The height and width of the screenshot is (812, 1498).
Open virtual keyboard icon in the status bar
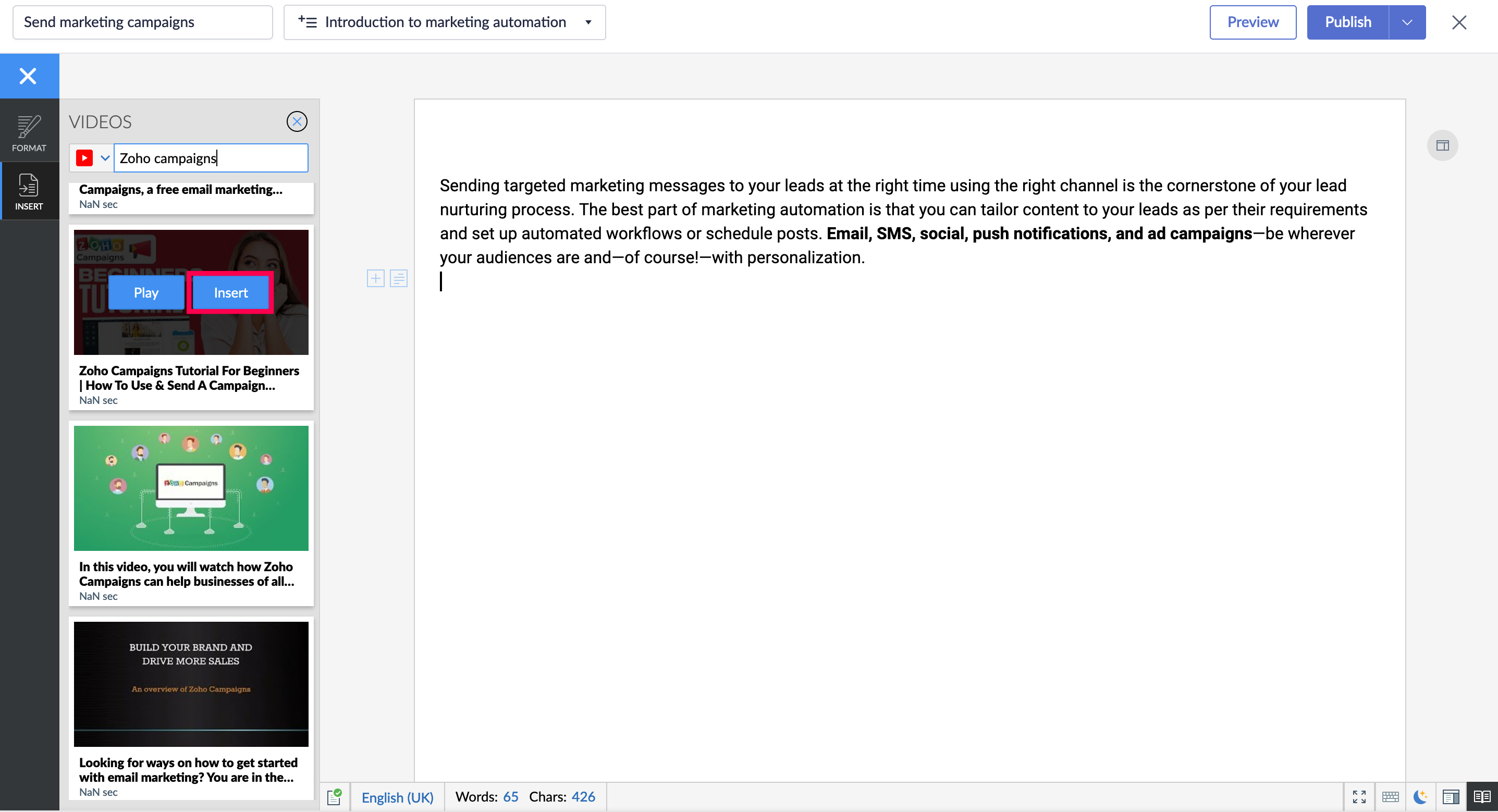coord(1391,796)
